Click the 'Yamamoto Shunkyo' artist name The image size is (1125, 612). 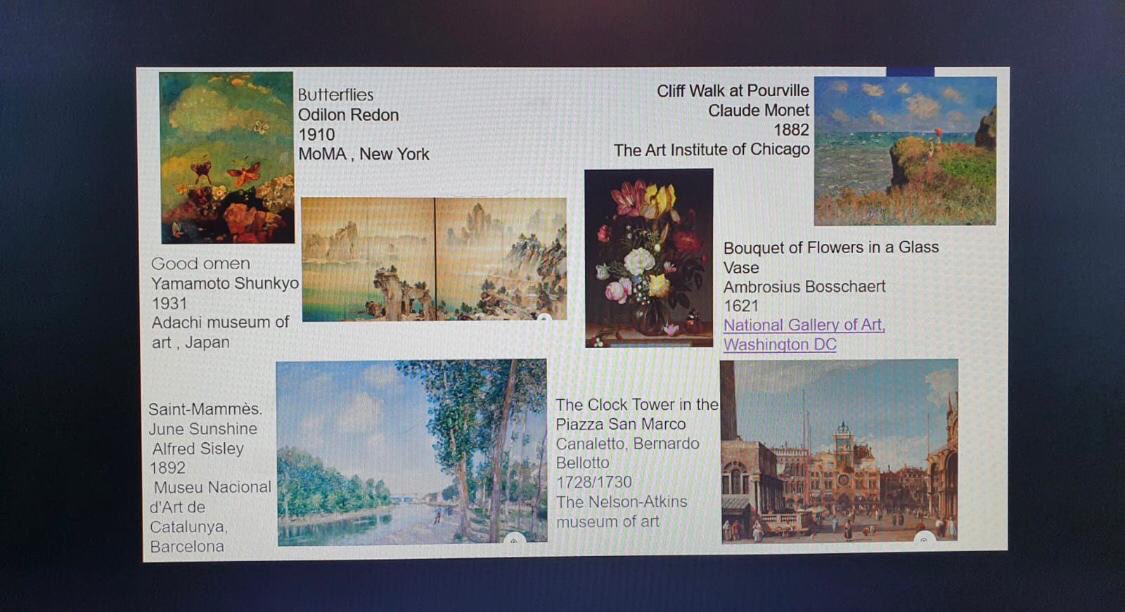(x=225, y=283)
